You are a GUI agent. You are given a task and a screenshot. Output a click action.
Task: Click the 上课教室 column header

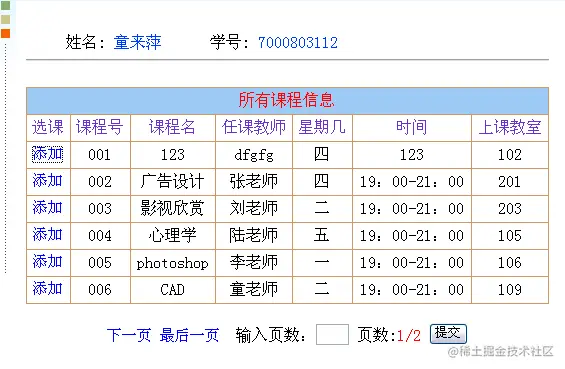(510, 128)
